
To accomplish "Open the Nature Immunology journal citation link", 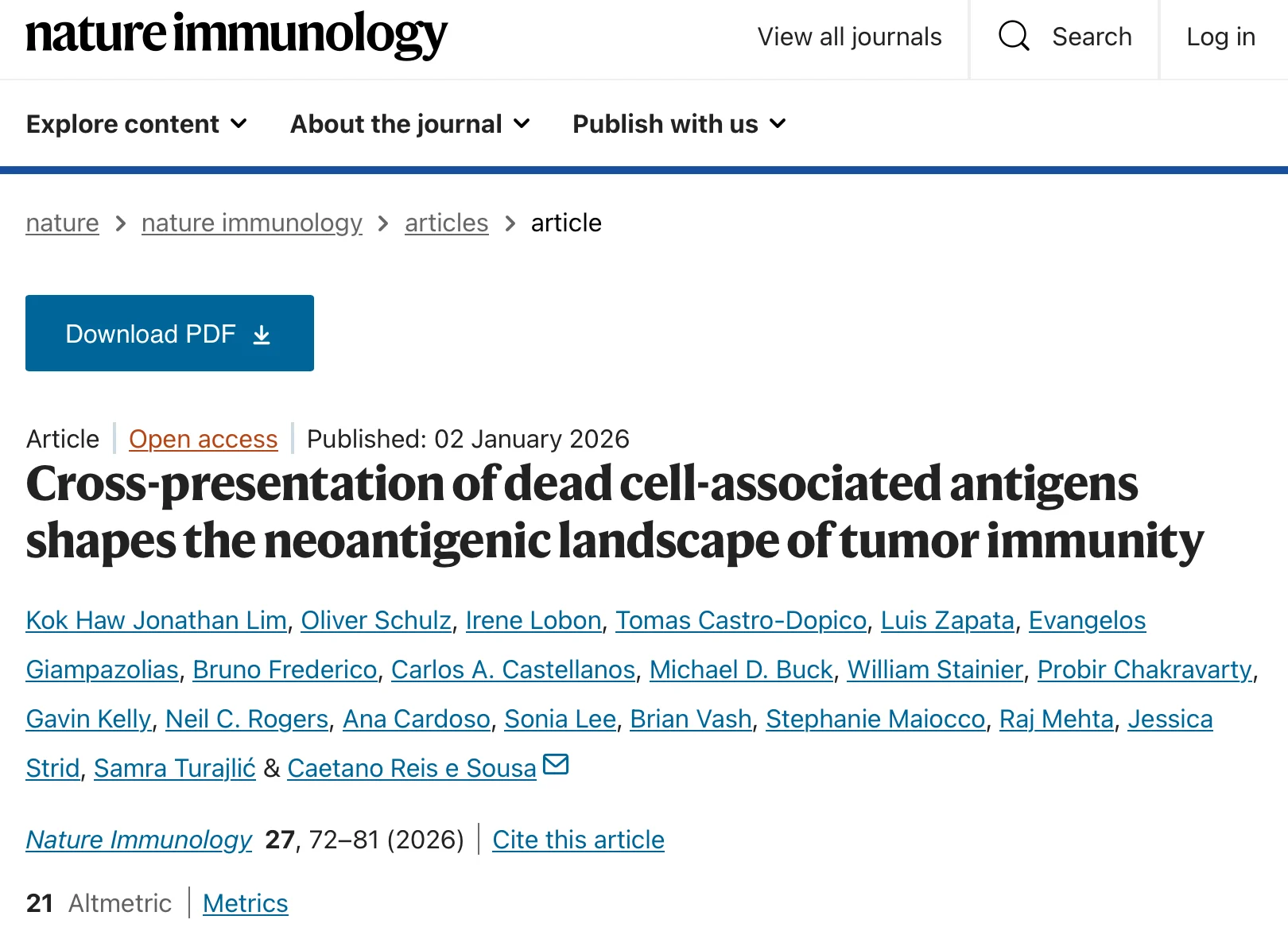I will click(138, 840).
